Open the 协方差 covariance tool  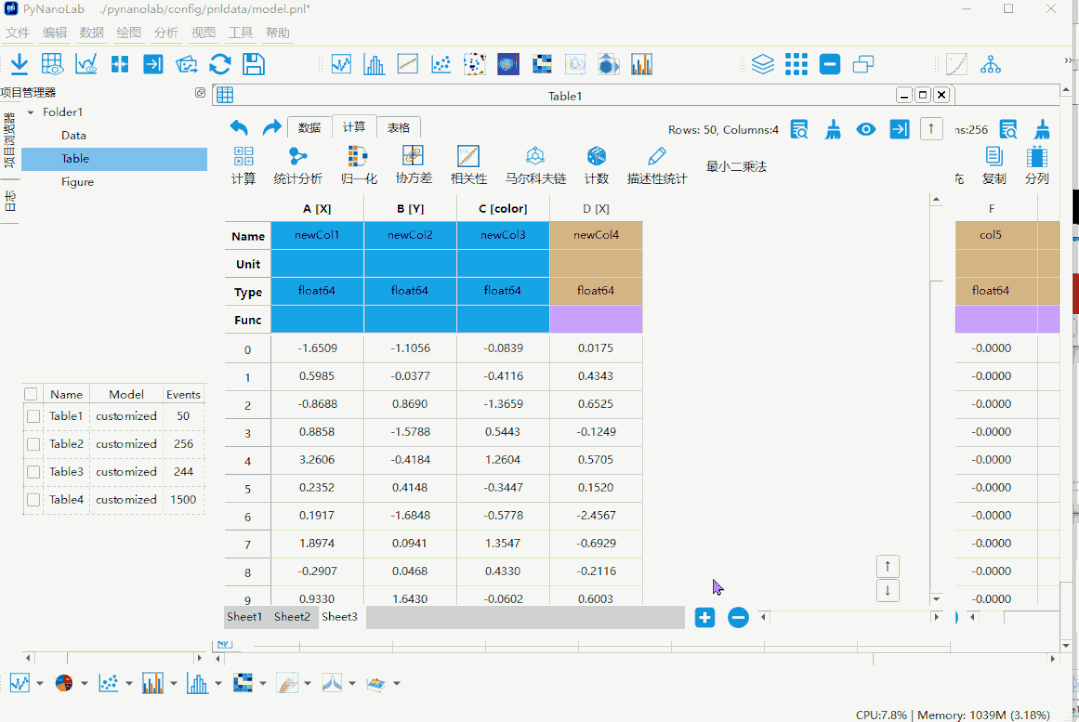point(414,166)
